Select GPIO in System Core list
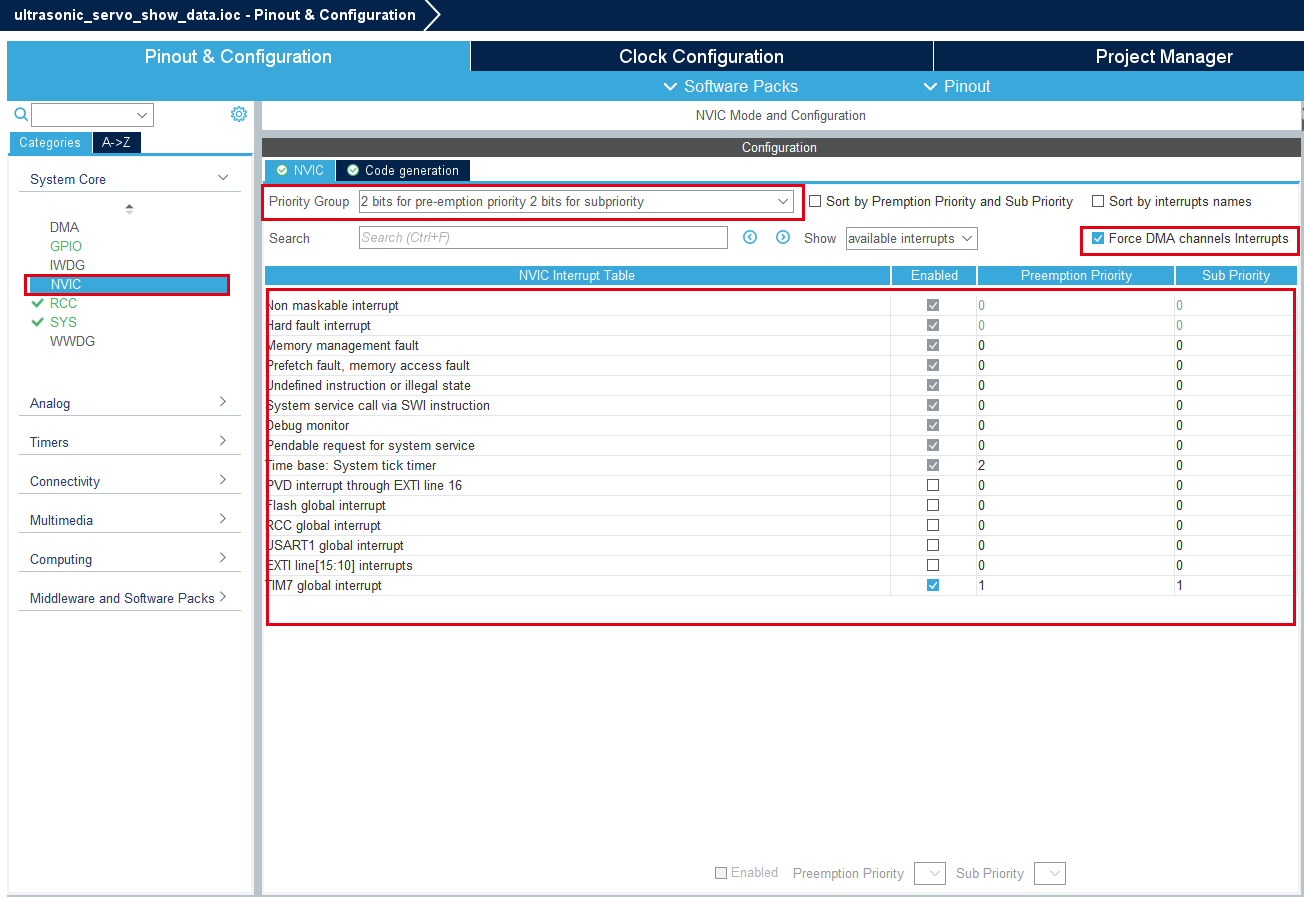 (66, 246)
